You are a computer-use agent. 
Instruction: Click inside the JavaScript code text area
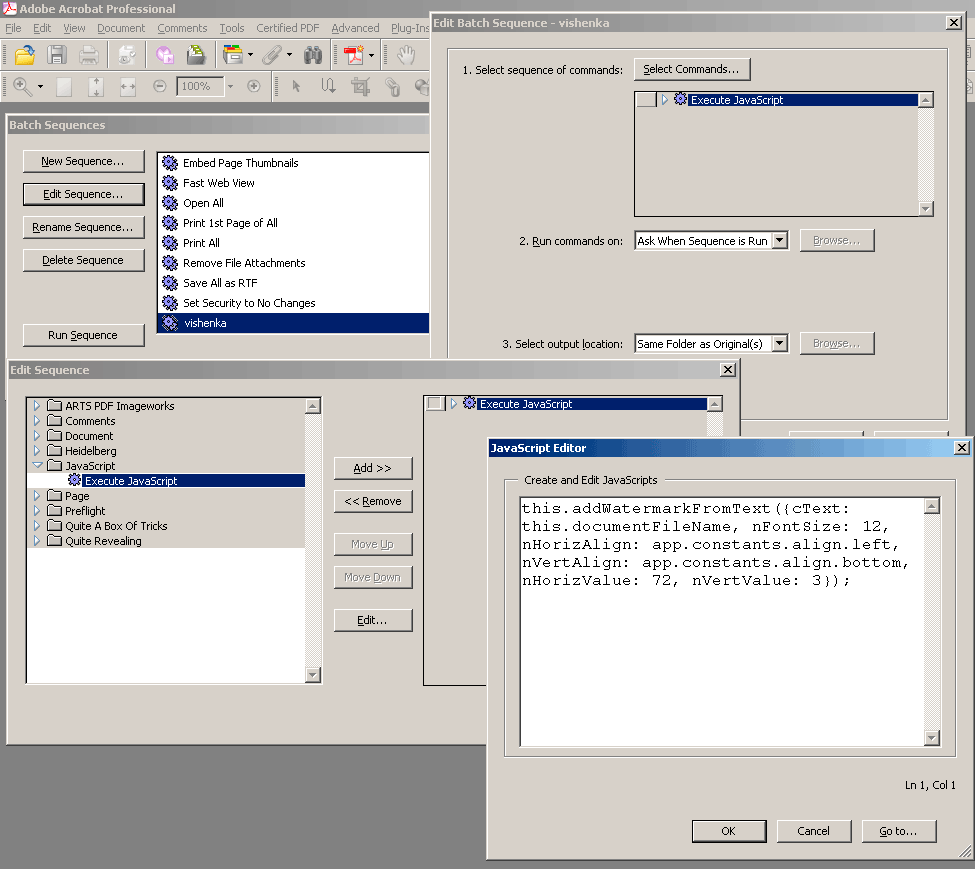722,622
